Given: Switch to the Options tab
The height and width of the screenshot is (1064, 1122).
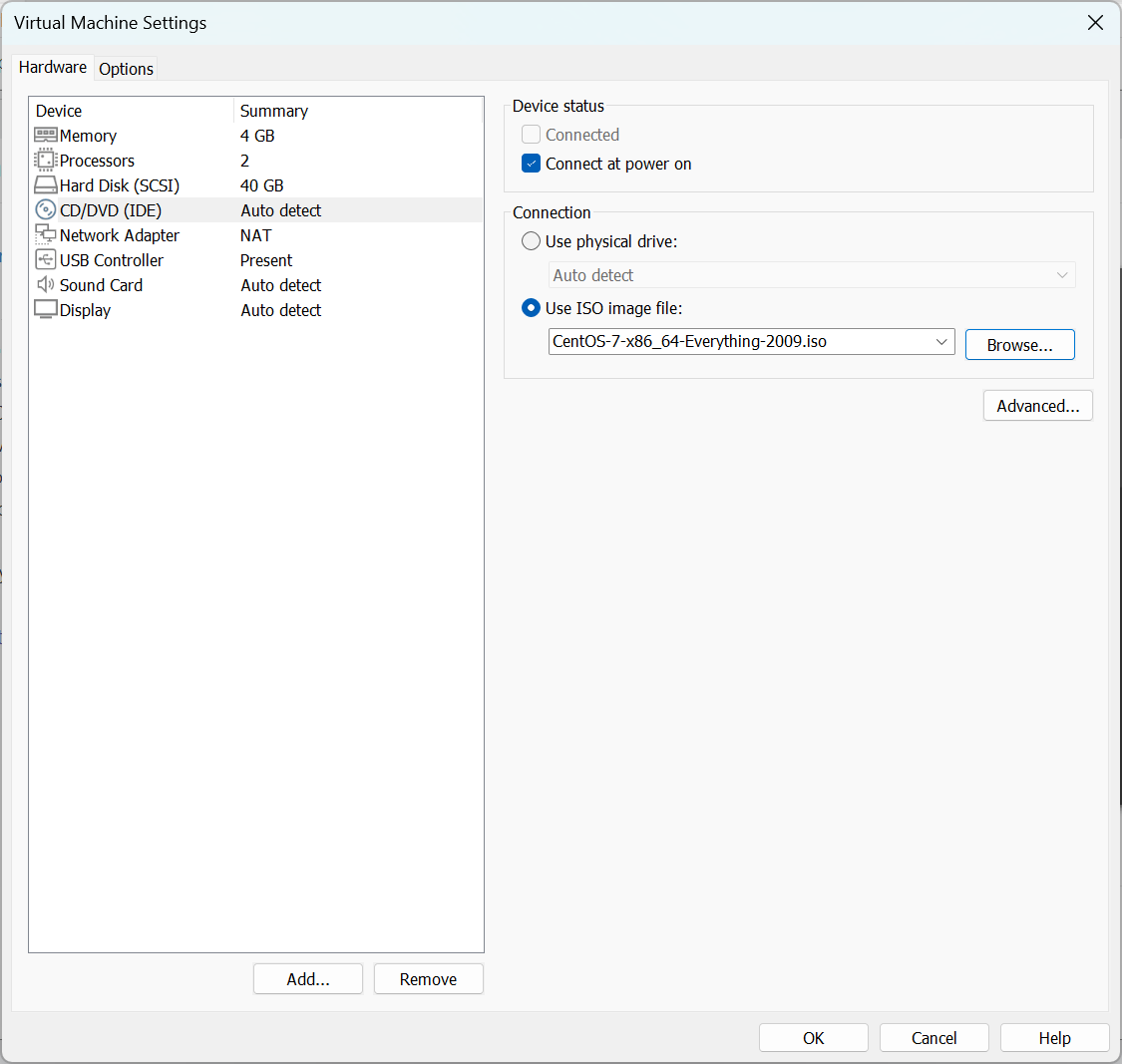Looking at the screenshot, I should pyautogui.click(x=126, y=69).
